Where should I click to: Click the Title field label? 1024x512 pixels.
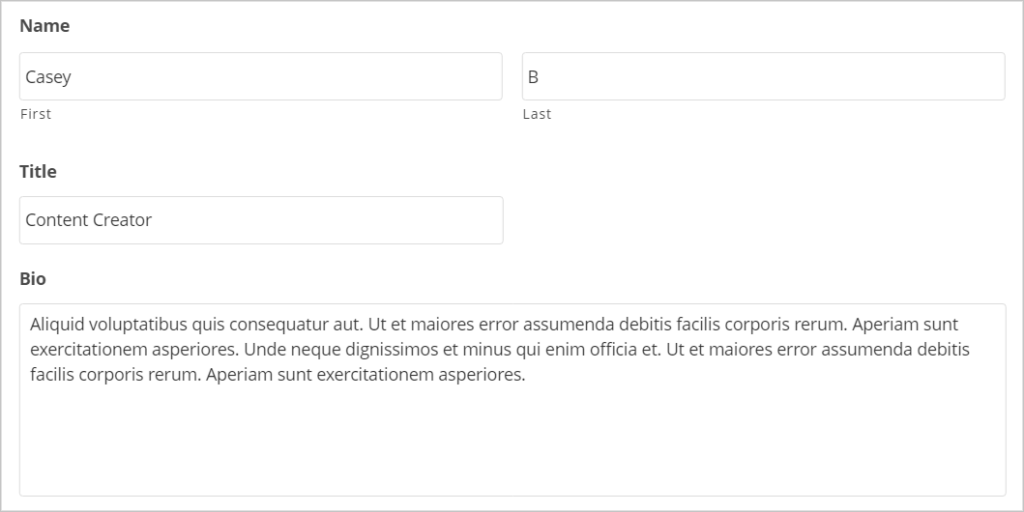click(38, 172)
